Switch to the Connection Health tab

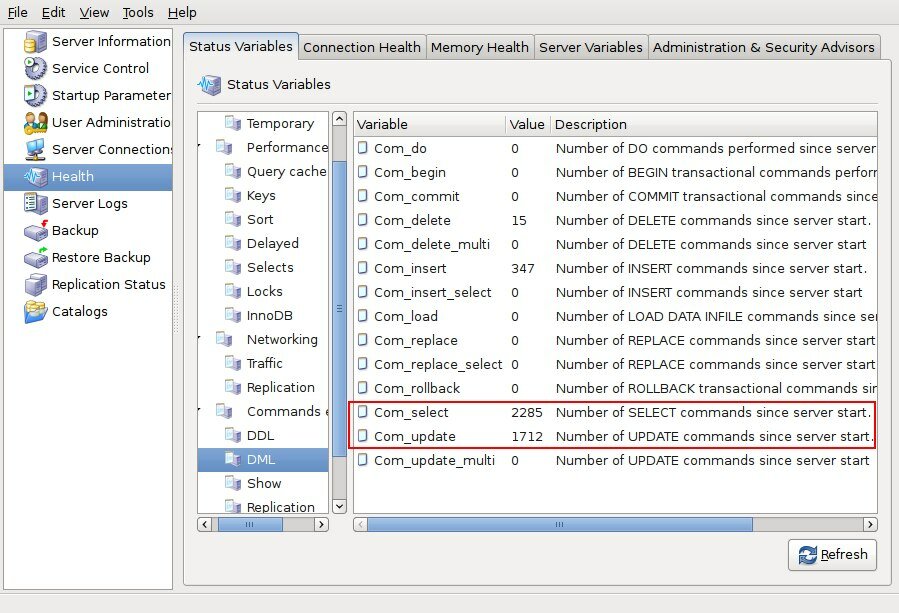pos(362,47)
